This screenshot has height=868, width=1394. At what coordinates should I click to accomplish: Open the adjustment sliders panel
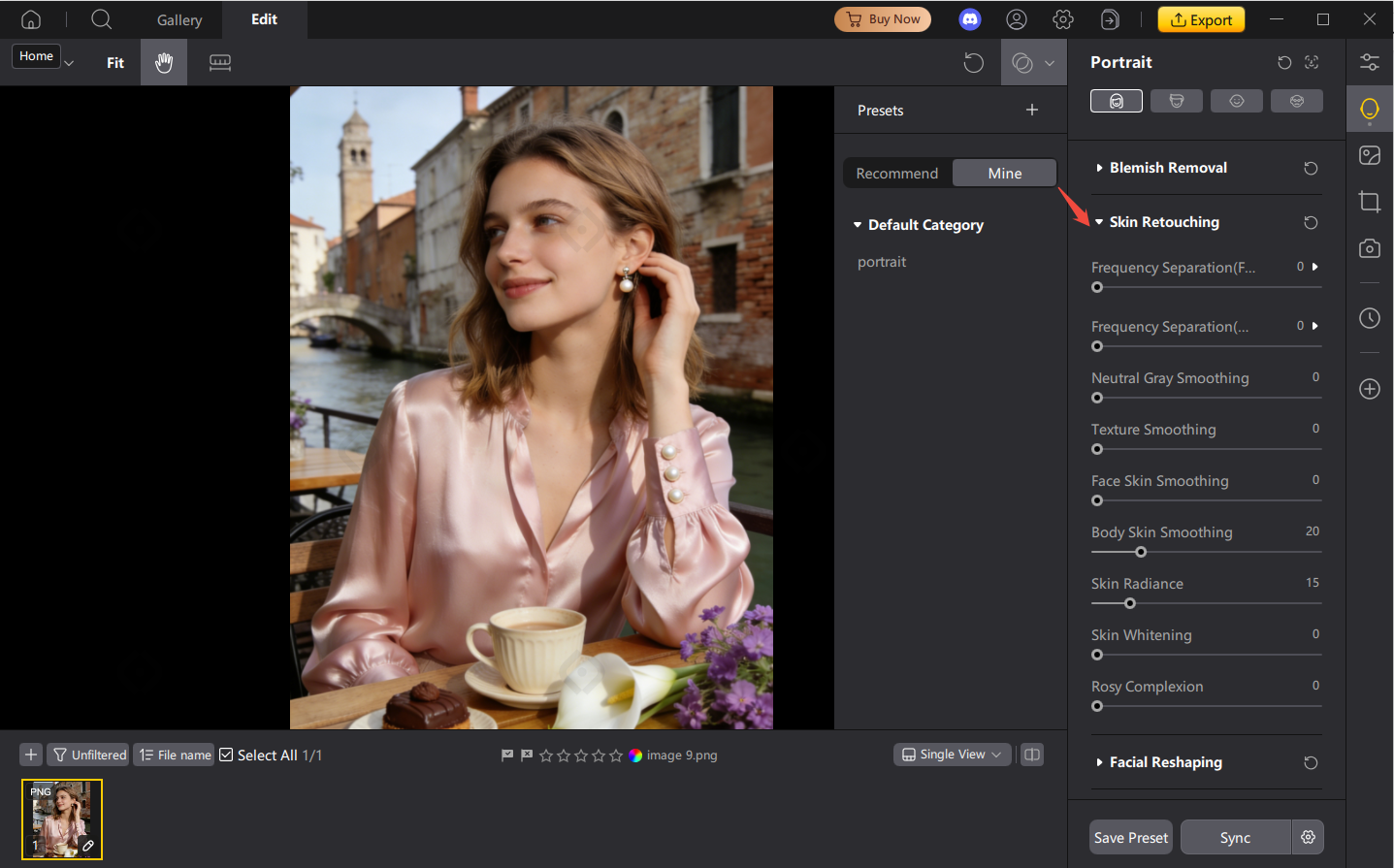(1369, 62)
